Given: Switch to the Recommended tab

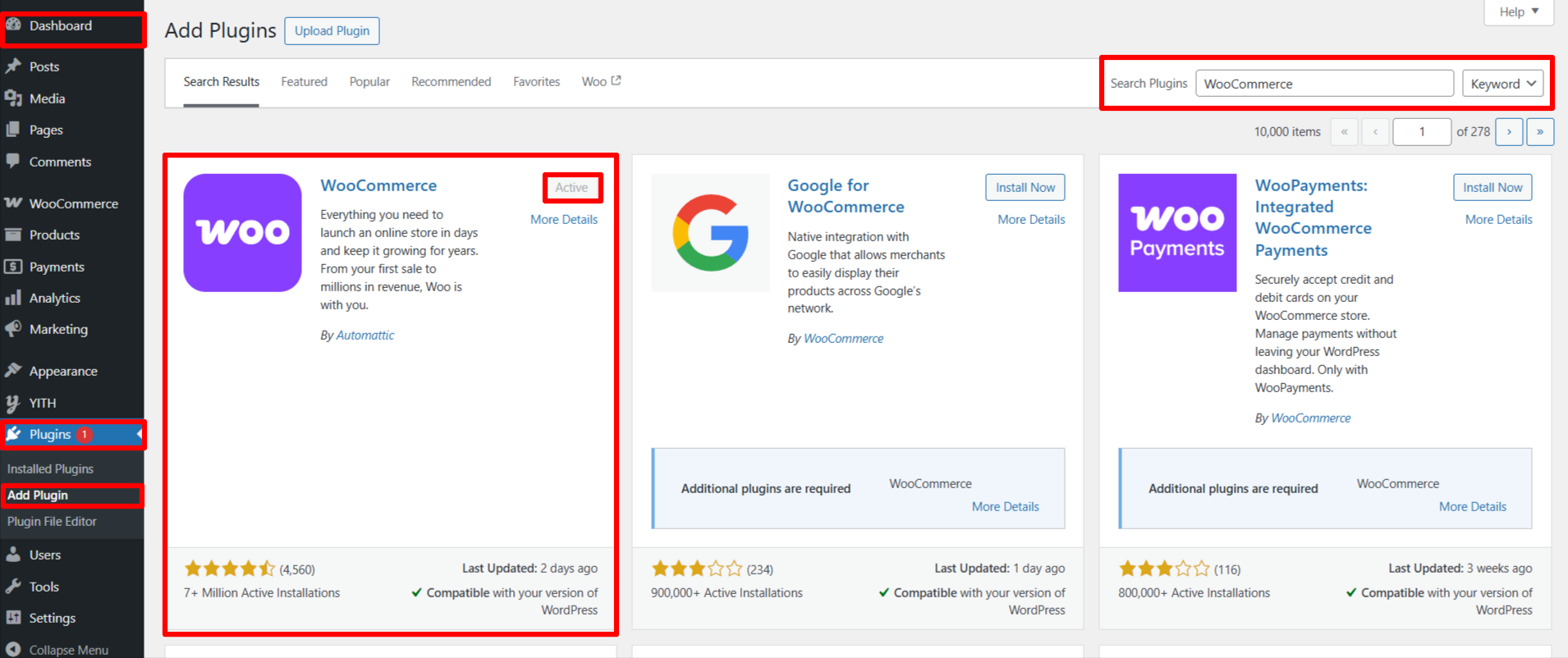Looking at the screenshot, I should click(x=451, y=81).
